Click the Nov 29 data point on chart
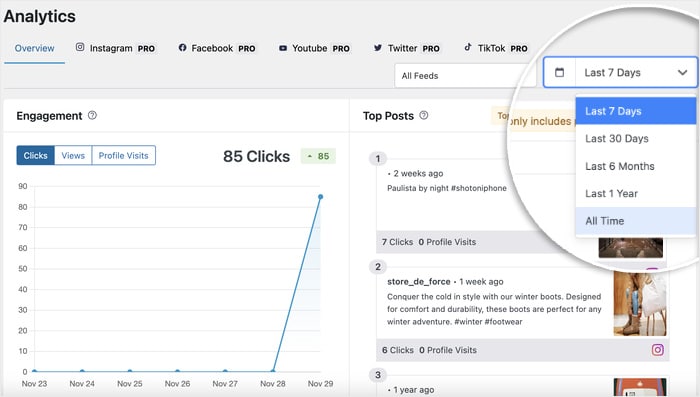This screenshot has height=397, width=700. point(320,196)
